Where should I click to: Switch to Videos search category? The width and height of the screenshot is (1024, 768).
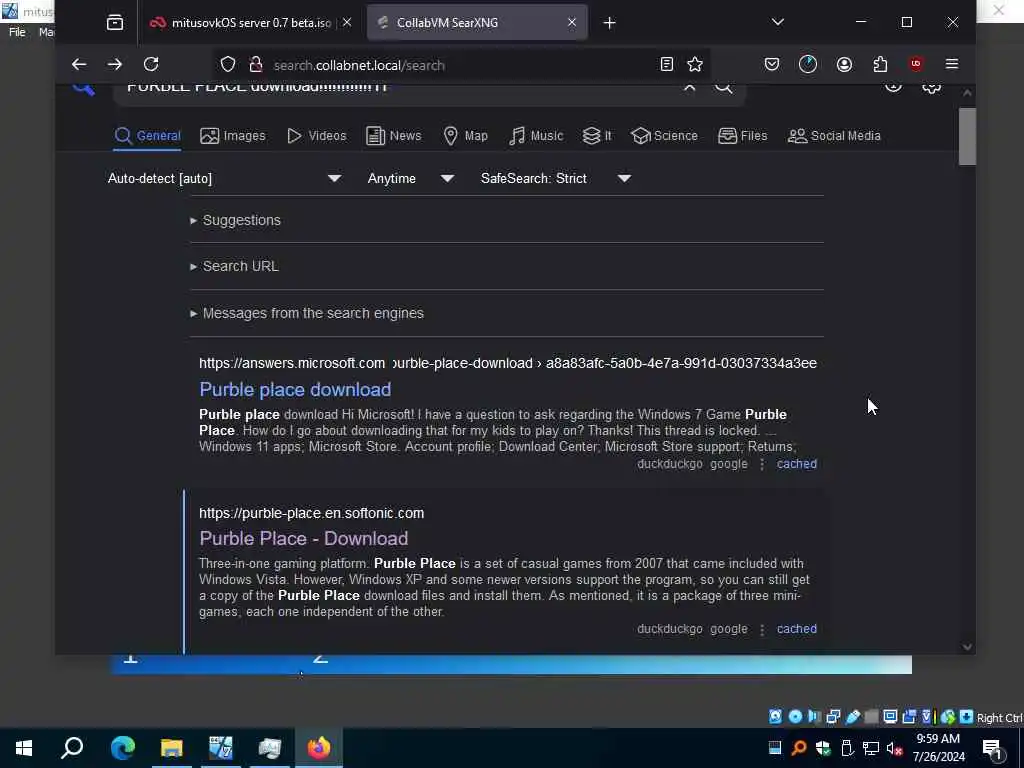(316, 136)
